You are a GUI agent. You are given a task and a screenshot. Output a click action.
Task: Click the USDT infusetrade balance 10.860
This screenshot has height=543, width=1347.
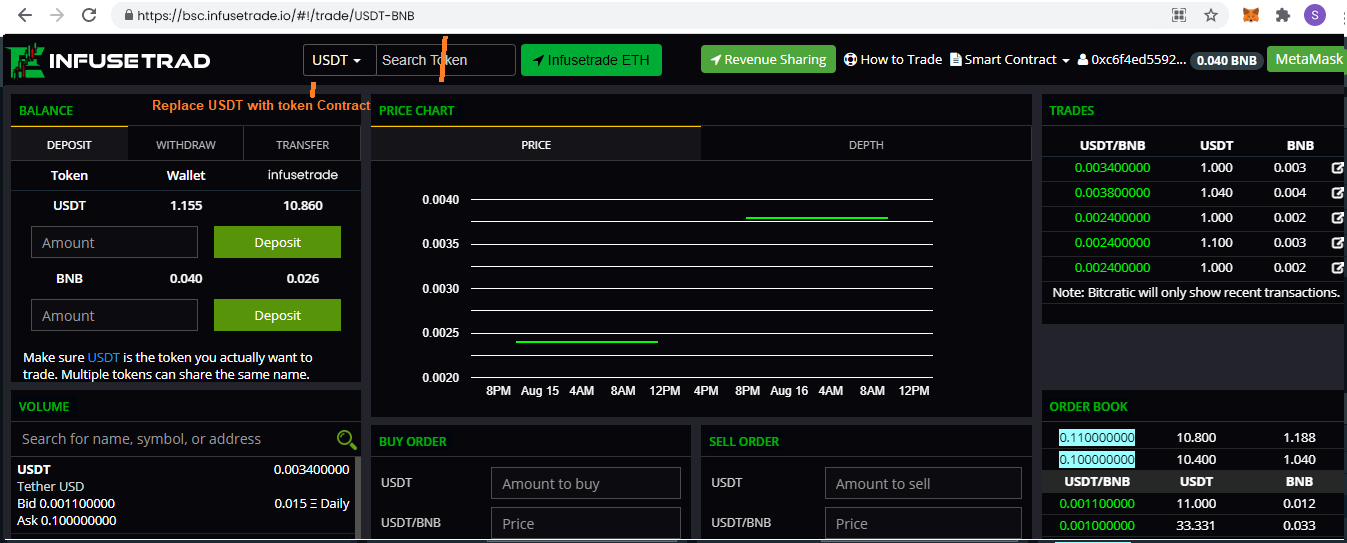point(303,205)
